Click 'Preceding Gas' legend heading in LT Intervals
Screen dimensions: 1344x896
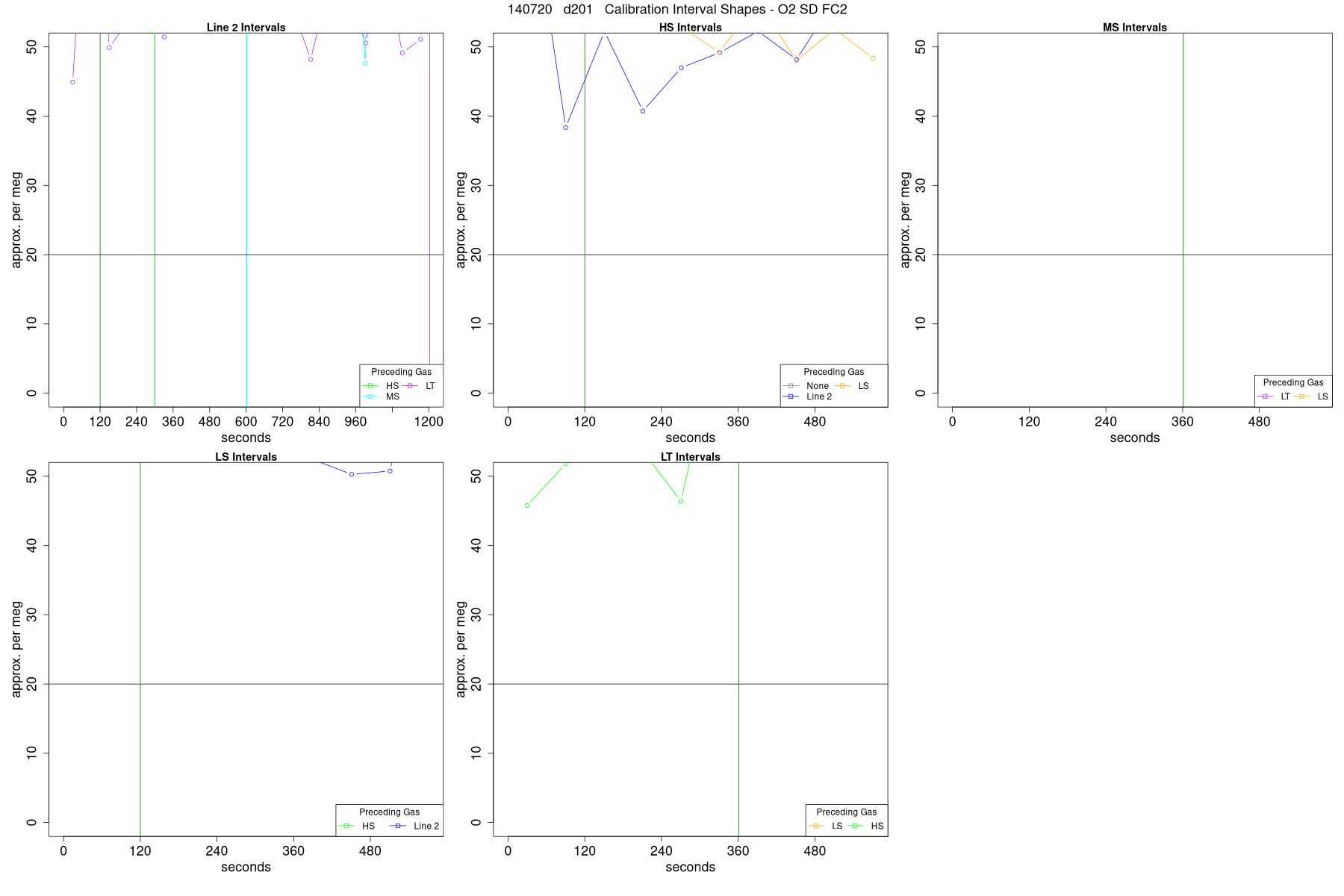[x=846, y=812]
